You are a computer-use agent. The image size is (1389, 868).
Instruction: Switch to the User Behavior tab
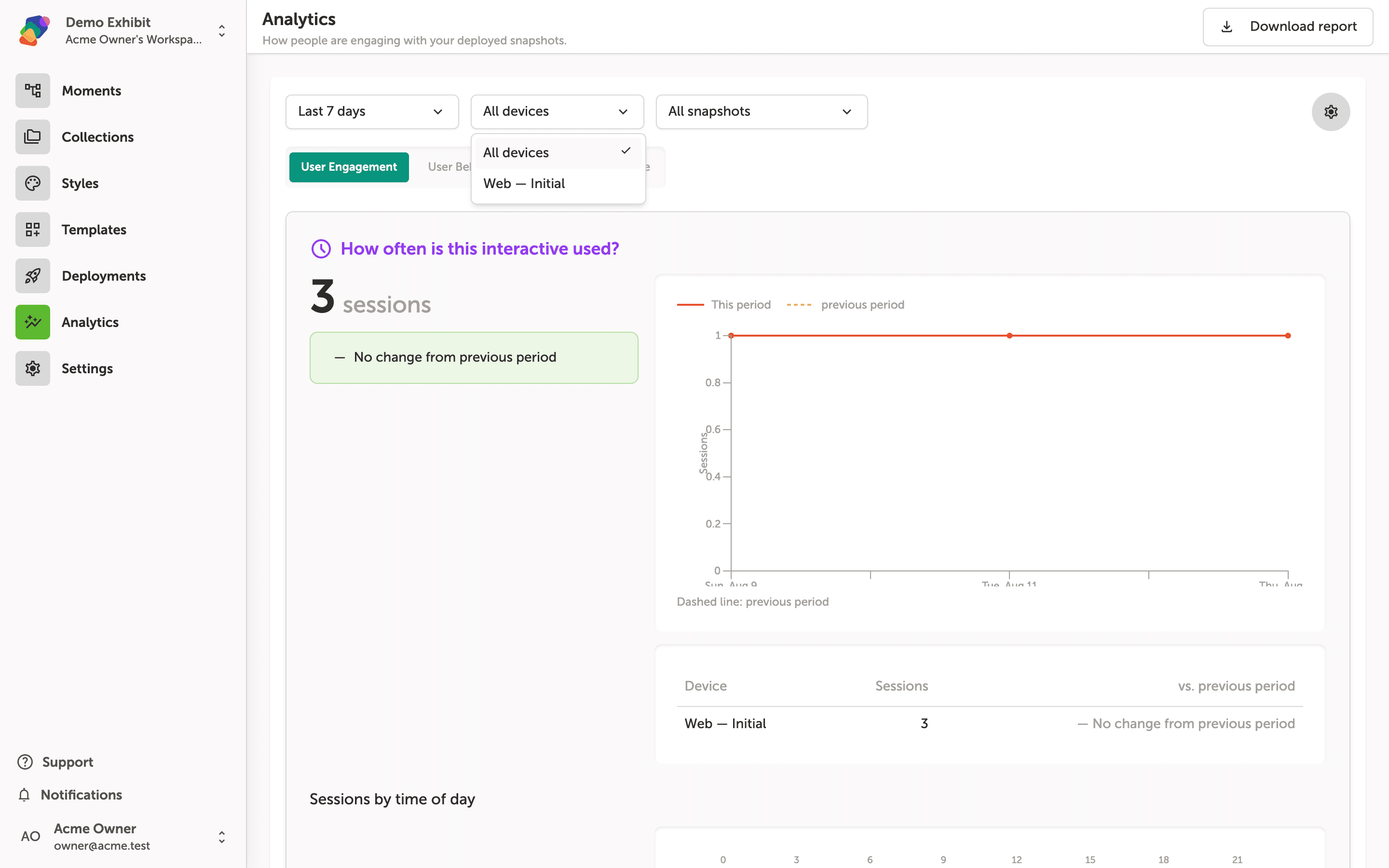coord(449,167)
